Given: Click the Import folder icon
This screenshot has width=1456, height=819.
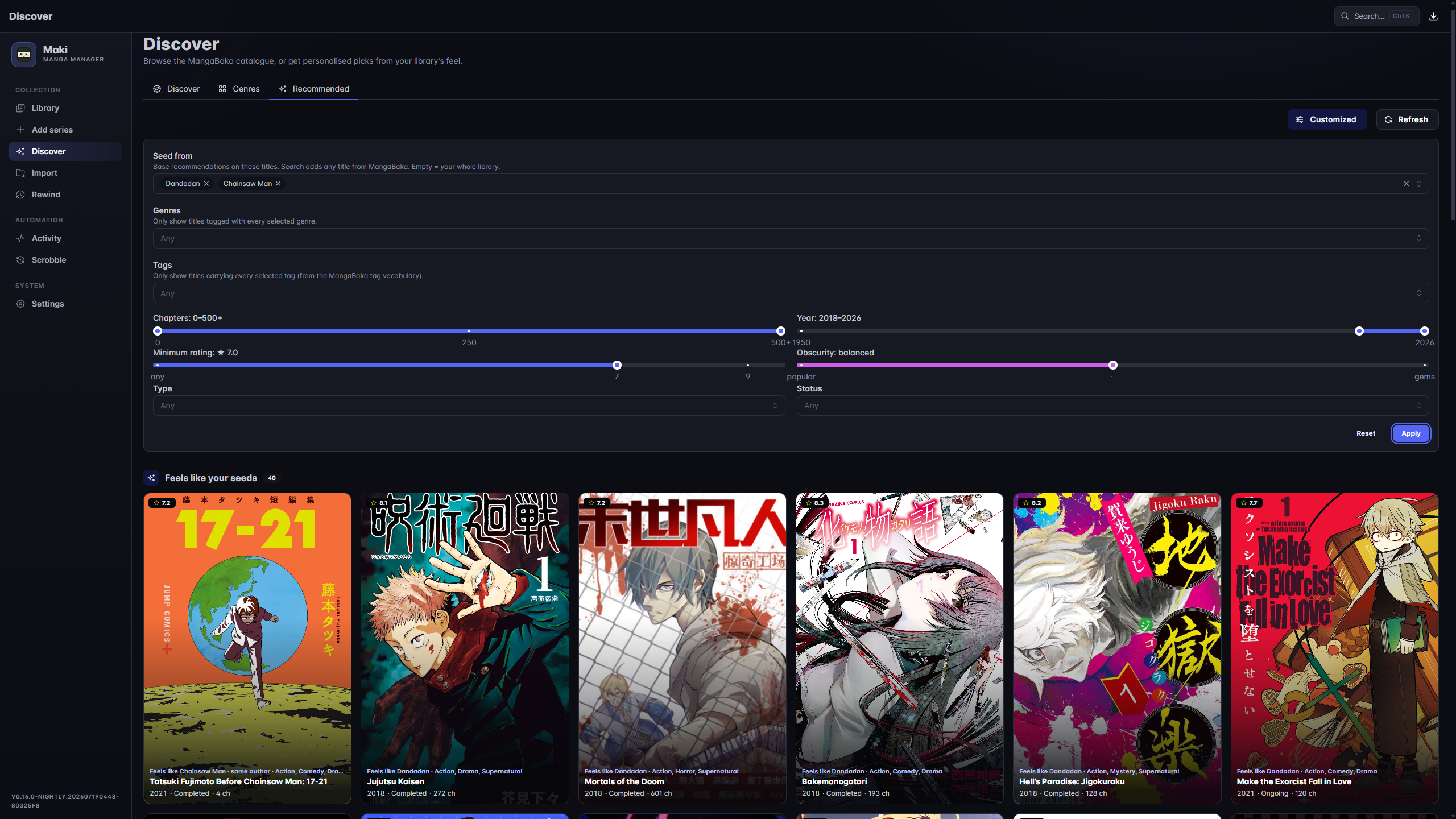Looking at the screenshot, I should 20,173.
